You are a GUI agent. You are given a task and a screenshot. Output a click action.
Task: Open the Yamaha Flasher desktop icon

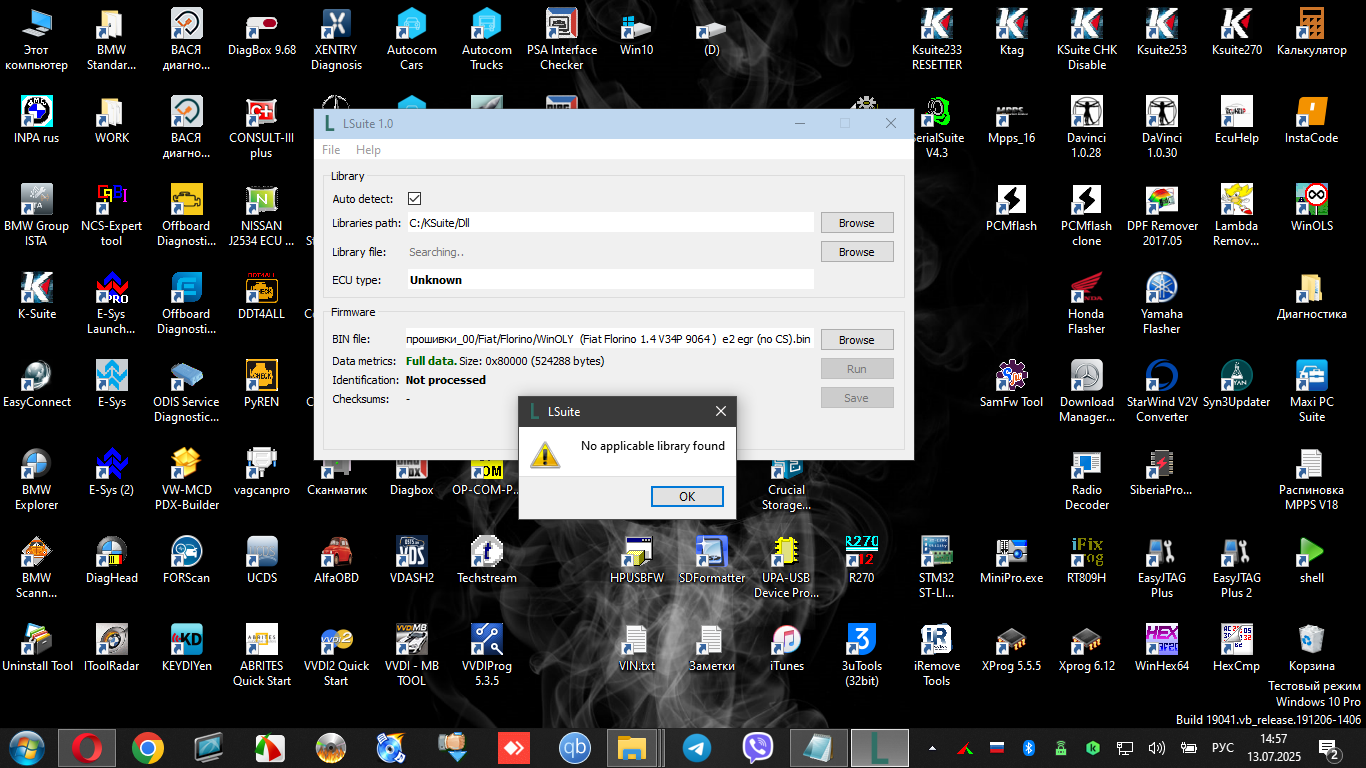(1162, 304)
